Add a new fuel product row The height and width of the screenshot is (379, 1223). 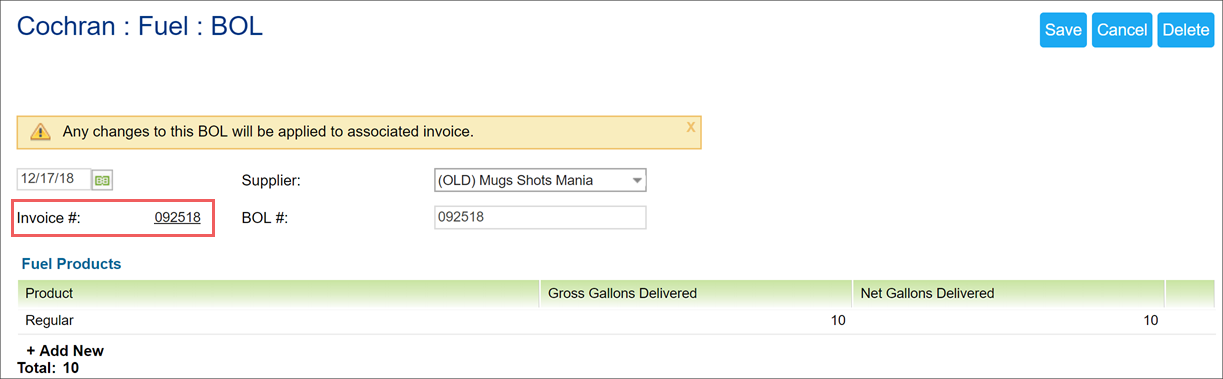pyautogui.click(x=65, y=351)
